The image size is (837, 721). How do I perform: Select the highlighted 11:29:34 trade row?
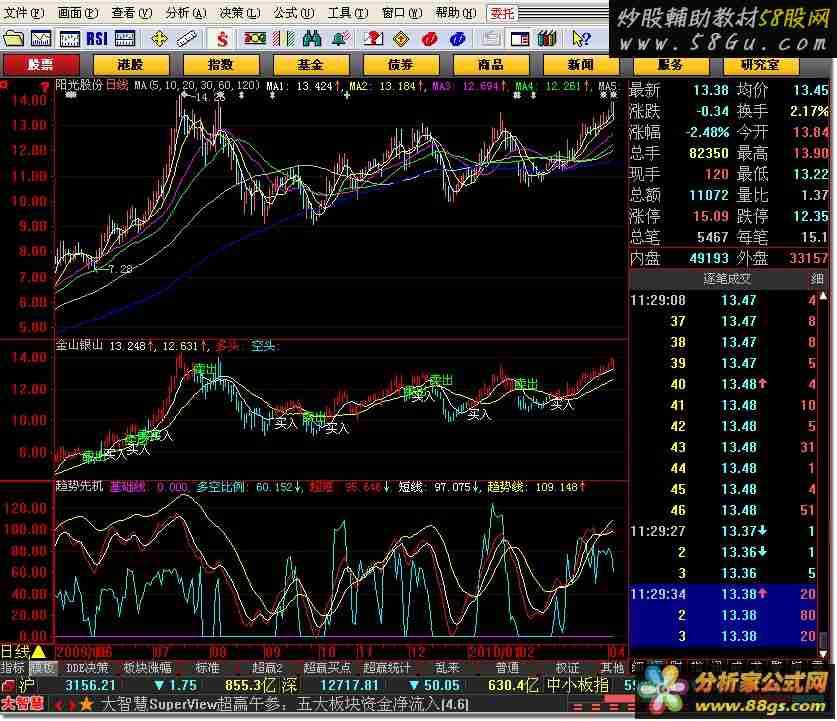pos(723,594)
